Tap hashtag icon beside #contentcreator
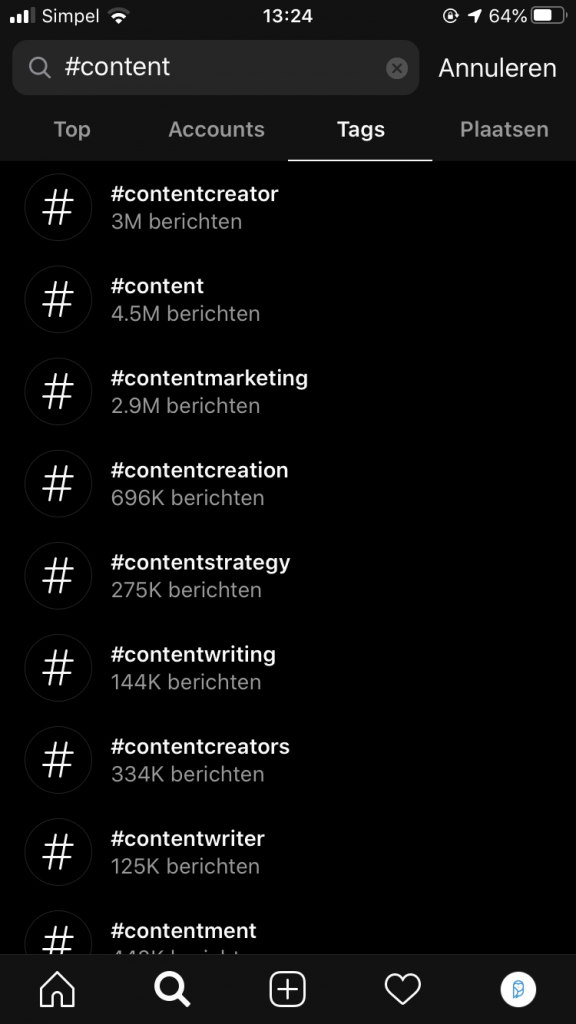This screenshot has height=1024, width=576. (x=58, y=207)
